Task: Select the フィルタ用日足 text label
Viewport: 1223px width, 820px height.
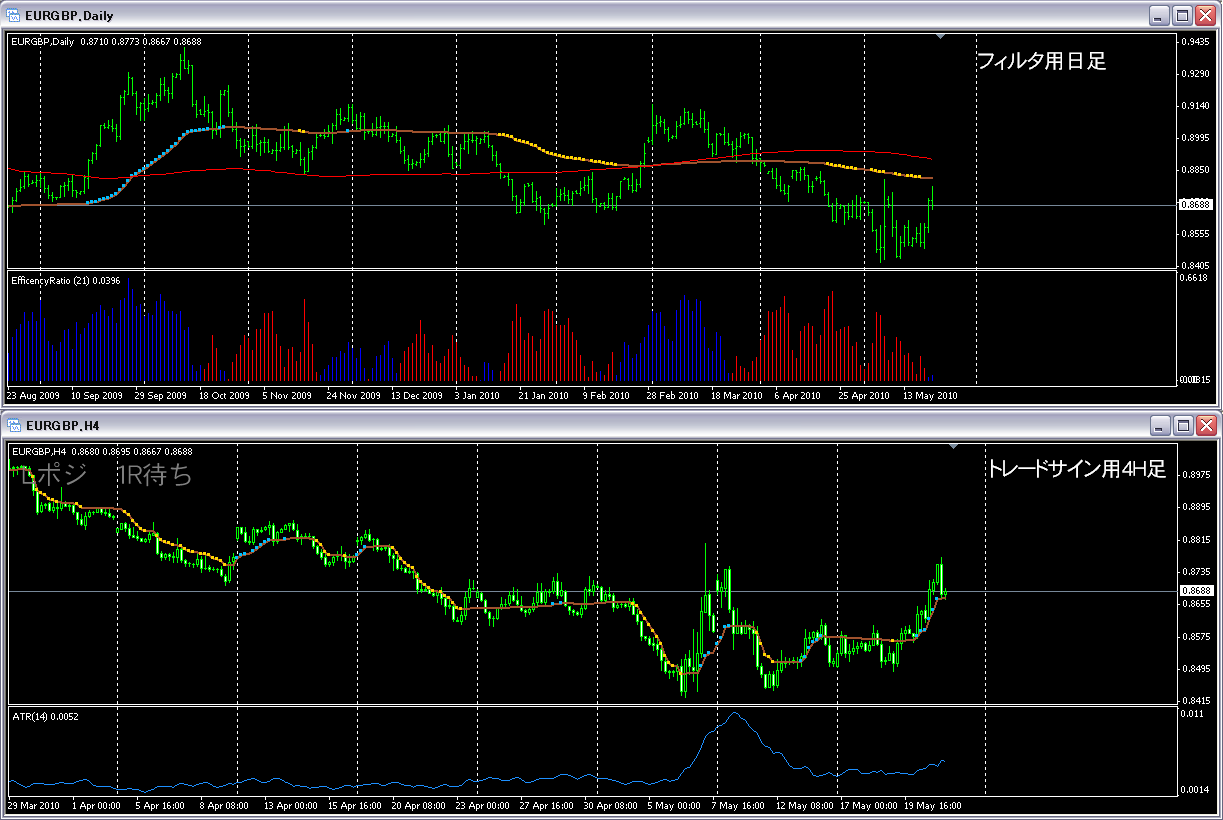Action: (x=1041, y=61)
